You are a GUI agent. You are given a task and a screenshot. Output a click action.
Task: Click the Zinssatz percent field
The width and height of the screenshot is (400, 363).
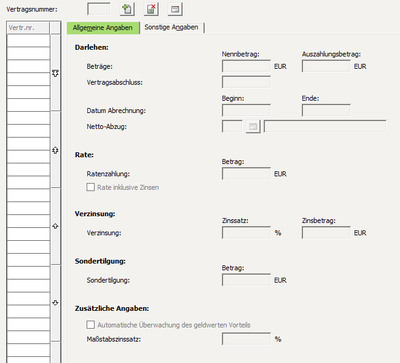246,233
